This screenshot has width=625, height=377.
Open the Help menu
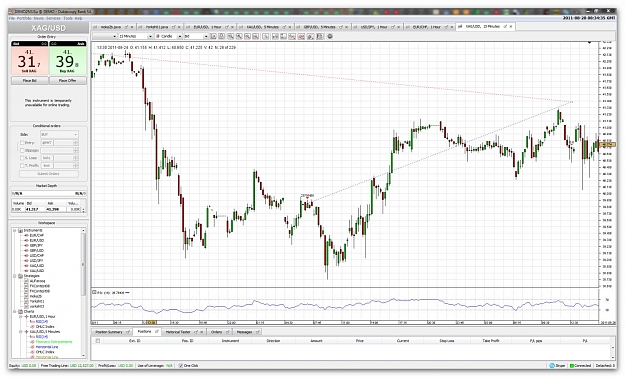pyautogui.click(x=79, y=18)
